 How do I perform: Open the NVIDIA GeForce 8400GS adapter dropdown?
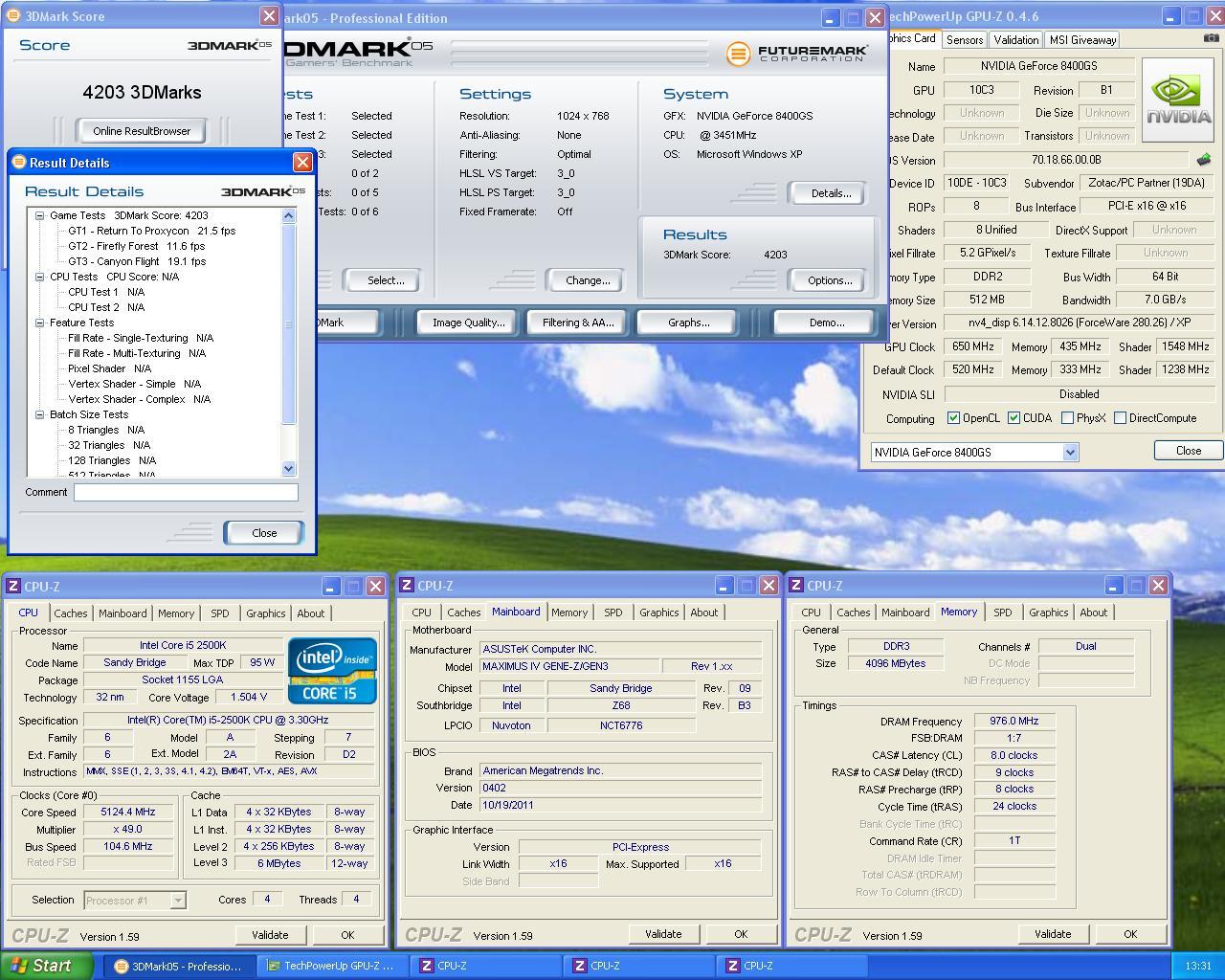[1070, 453]
